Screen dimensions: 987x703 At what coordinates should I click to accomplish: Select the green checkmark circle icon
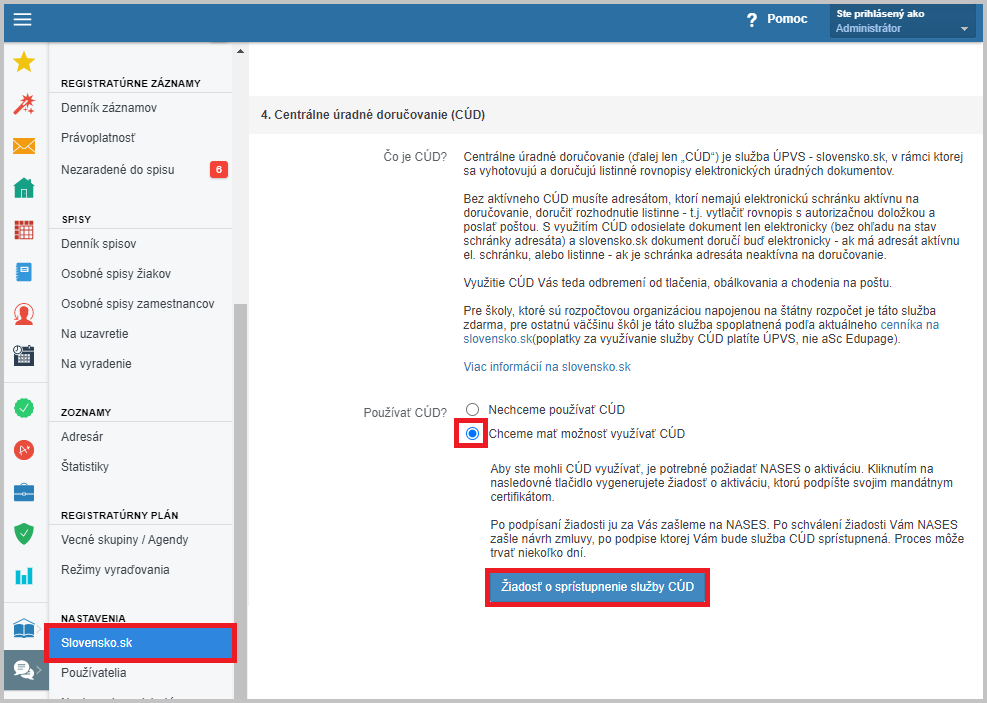pyautogui.click(x=24, y=408)
